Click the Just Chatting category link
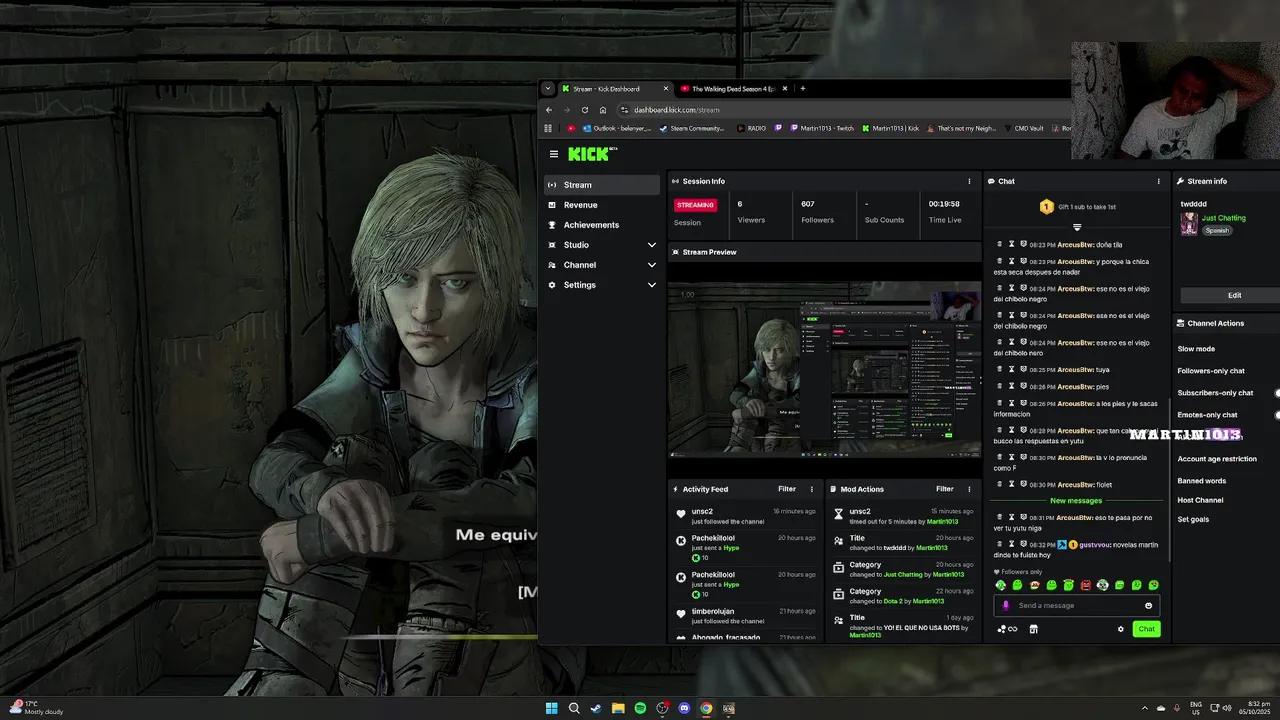This screenshot has width=1280, height=720. point(1224,218)
